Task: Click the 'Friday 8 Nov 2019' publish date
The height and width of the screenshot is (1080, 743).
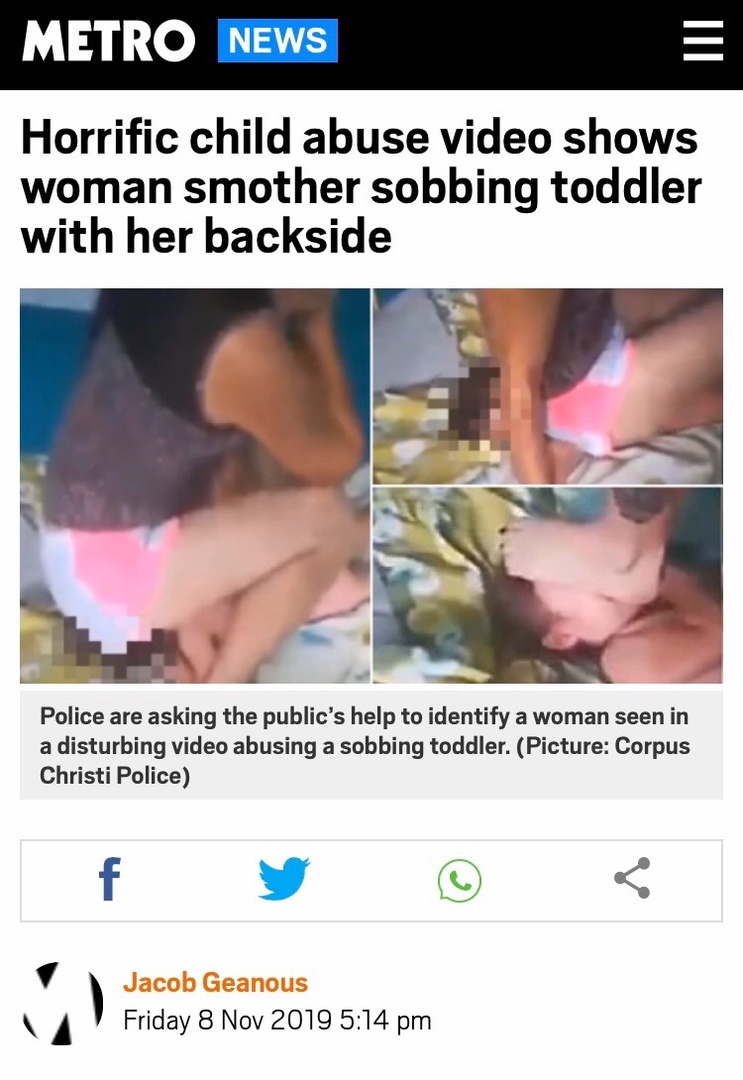Action: click(x=228, y=1020)
